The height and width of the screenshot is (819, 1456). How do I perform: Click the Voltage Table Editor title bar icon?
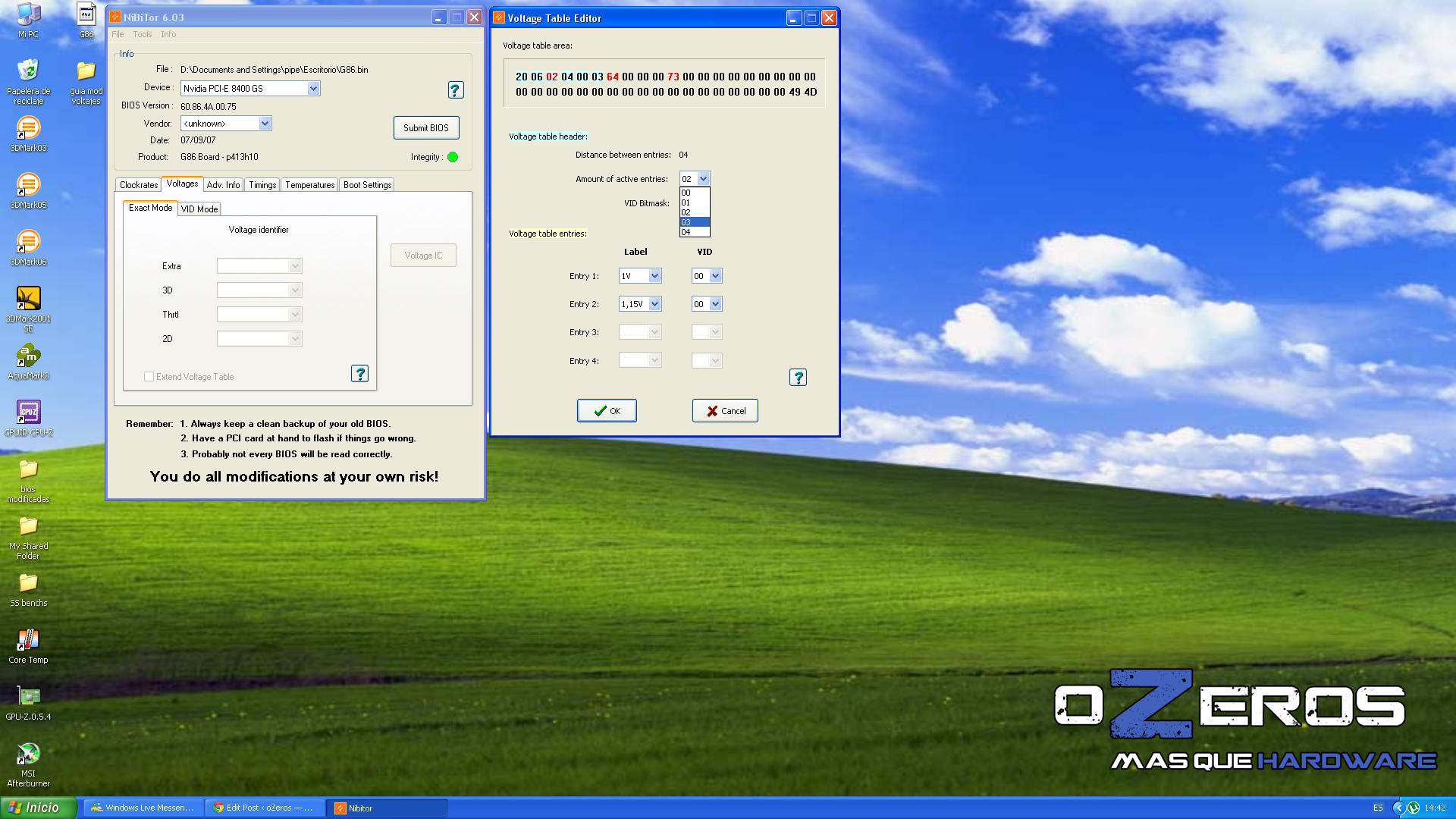[x=499, y=17]
